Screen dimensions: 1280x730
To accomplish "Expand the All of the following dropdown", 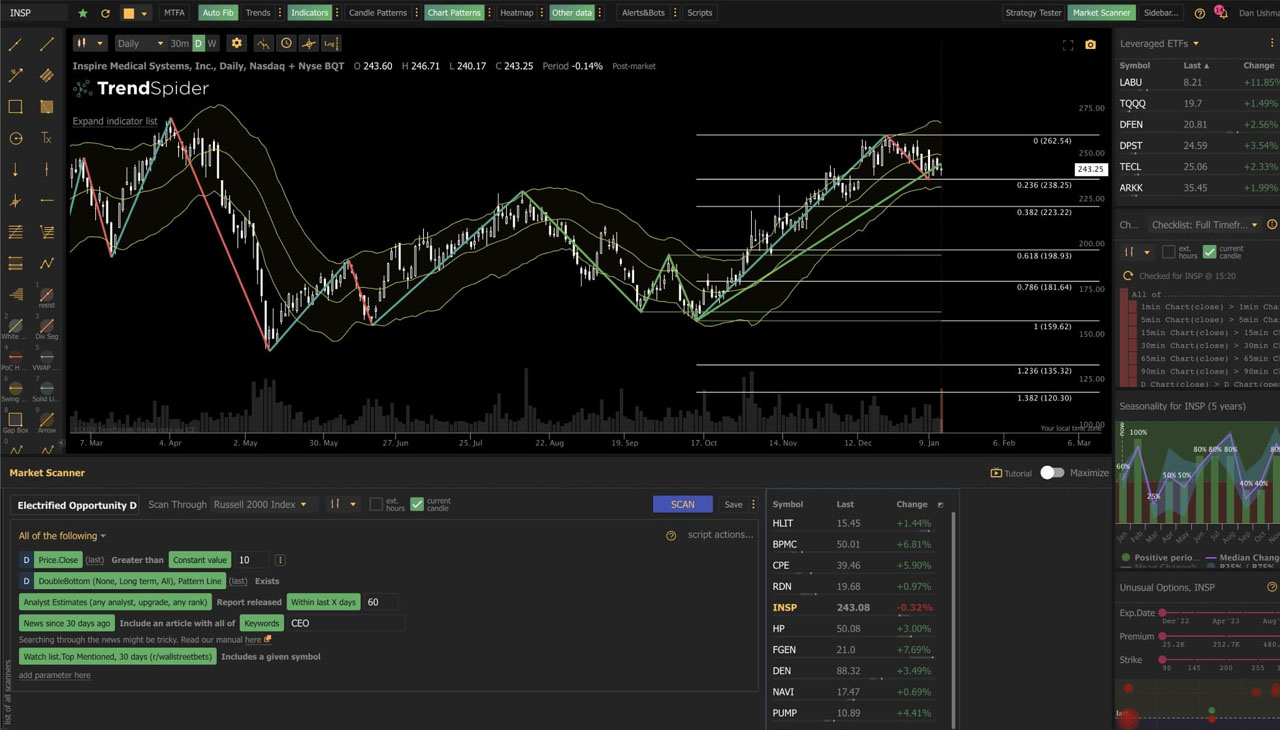I will tap(62, 536).
